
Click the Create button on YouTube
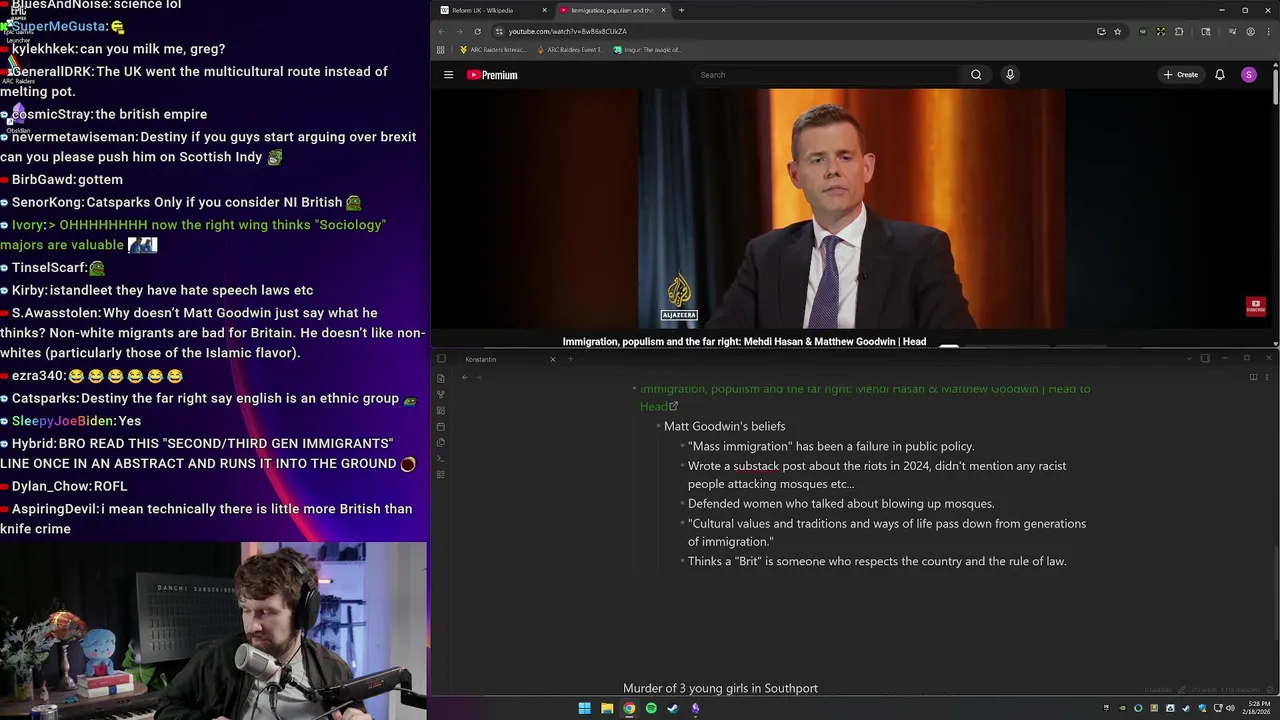[x=1181, y=75]
